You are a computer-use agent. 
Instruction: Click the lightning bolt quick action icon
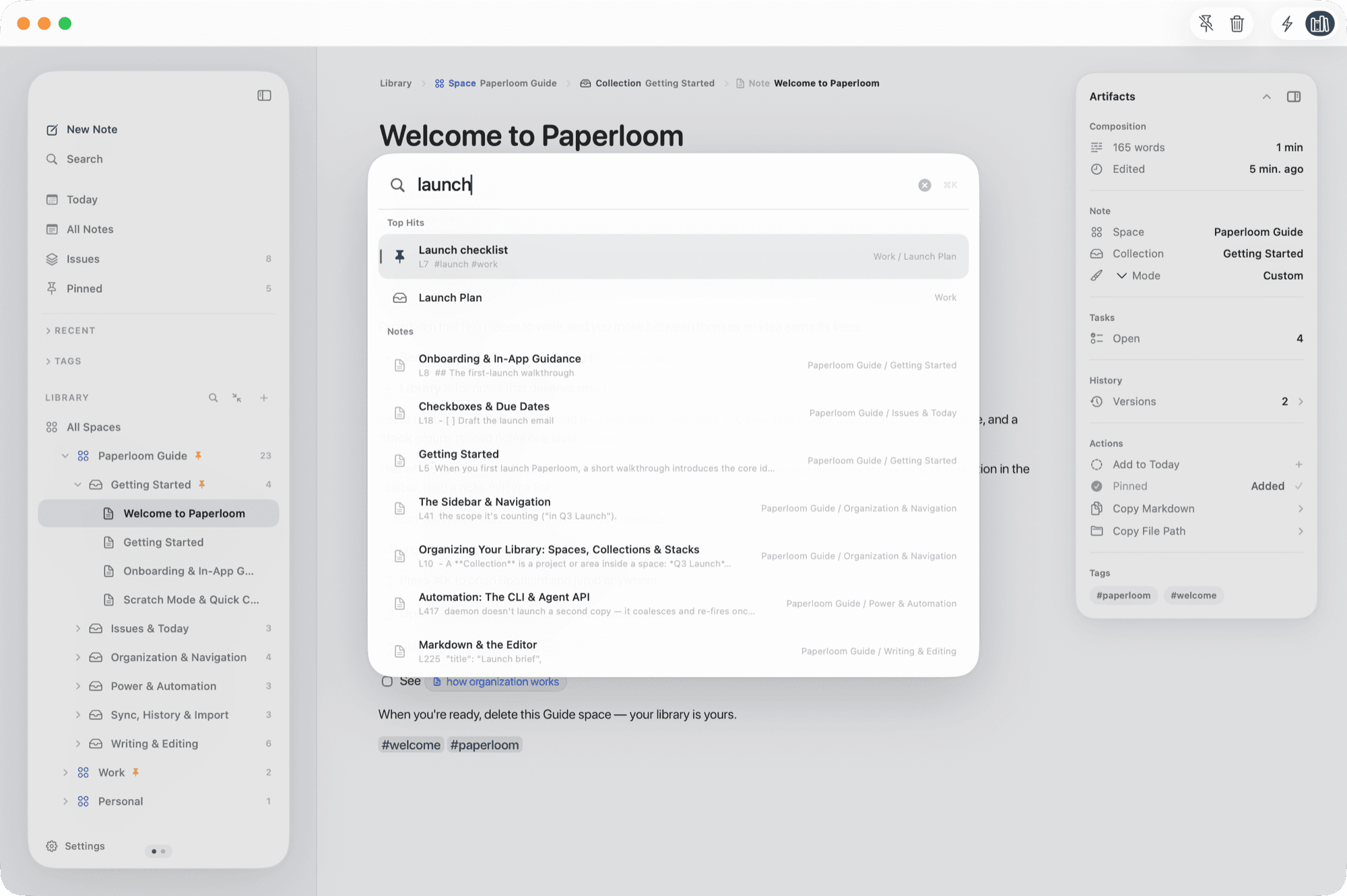(1287, 24)
